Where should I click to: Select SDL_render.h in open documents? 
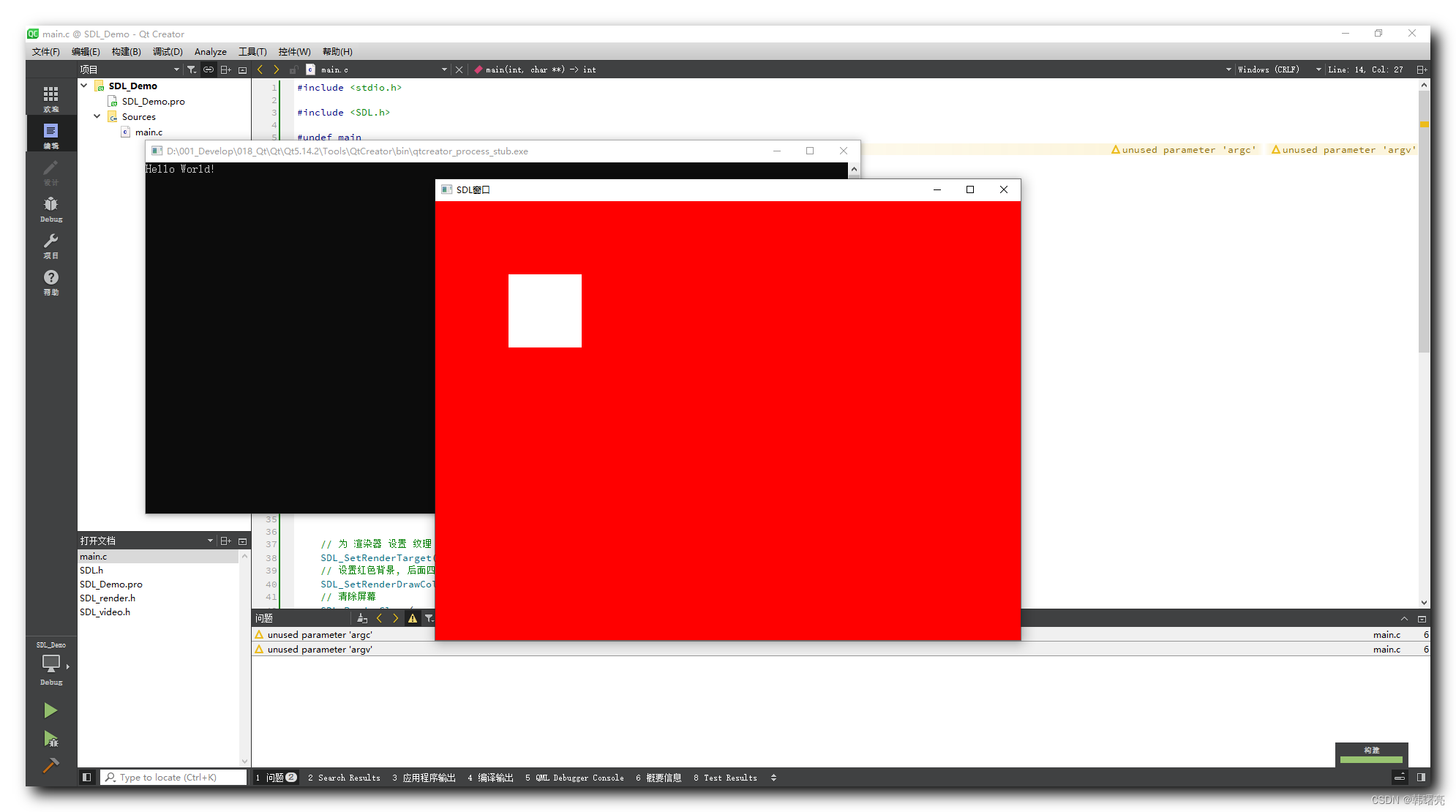tap(108, 598)
